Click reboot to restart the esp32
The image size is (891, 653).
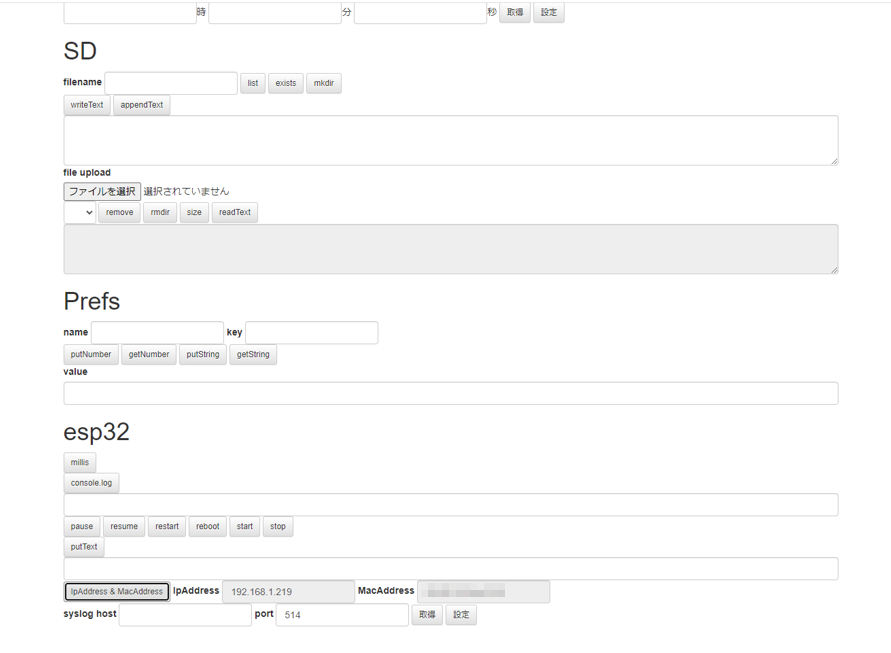tap(207, 526)
